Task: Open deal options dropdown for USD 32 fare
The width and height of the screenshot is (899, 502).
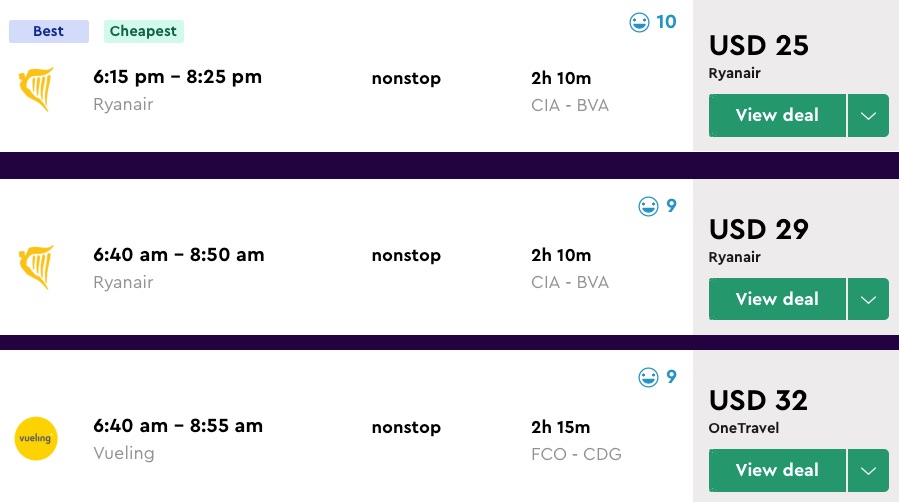Action: (x=868, y=470)
